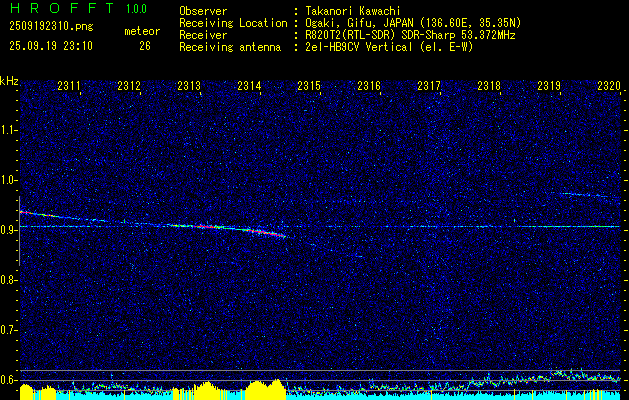
Task: Click the Receiving Location label
Action: (x=233, y=24)
